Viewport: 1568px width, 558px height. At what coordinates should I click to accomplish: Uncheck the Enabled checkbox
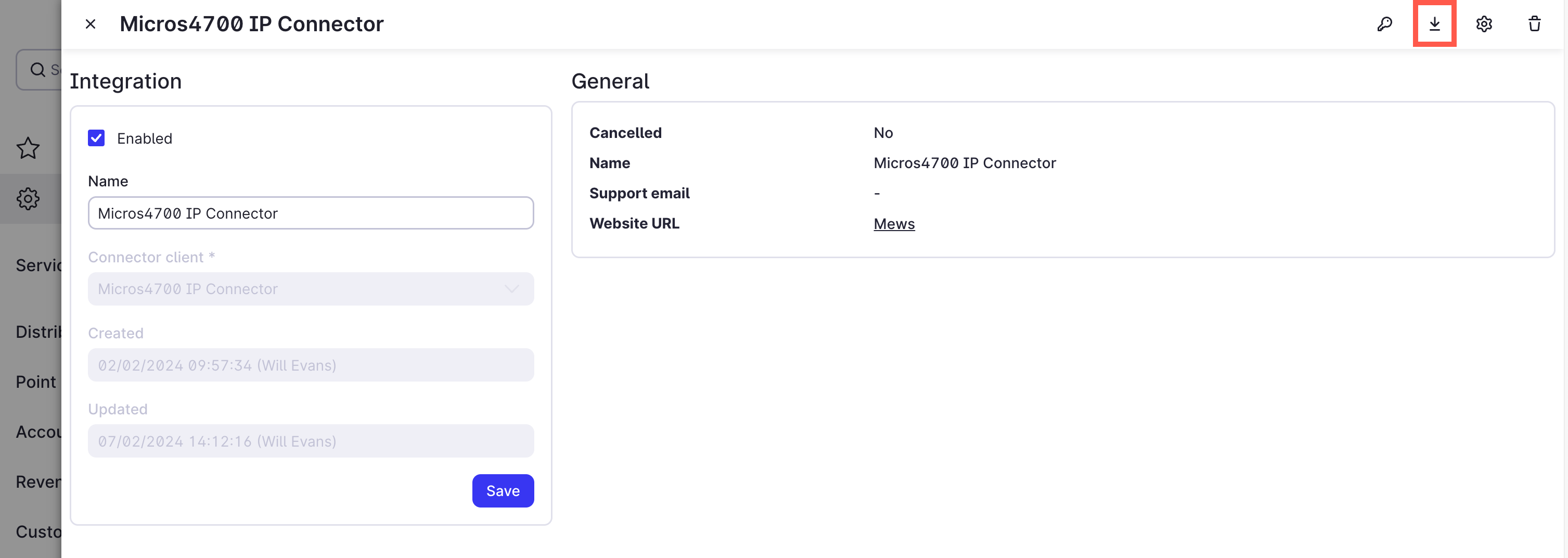[96, 138]
